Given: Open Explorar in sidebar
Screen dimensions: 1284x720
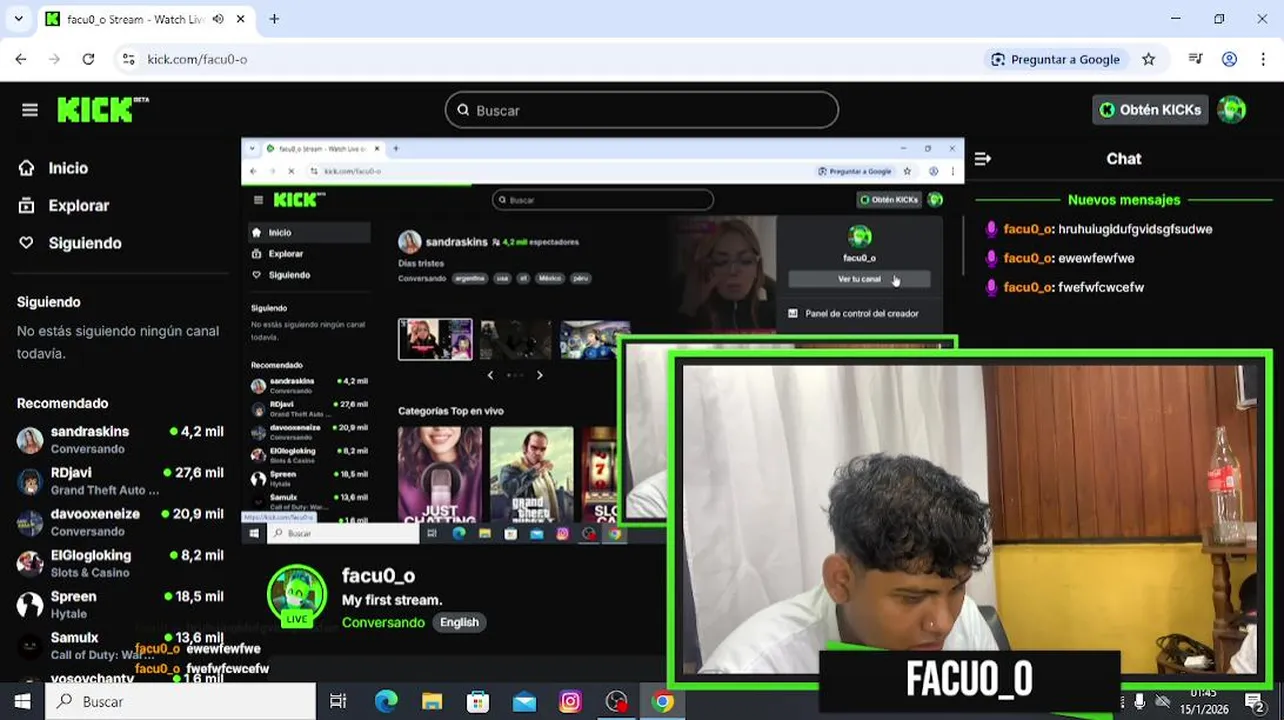Looking at the screenshot, I should pyautogui.click(x=78, y=205).
